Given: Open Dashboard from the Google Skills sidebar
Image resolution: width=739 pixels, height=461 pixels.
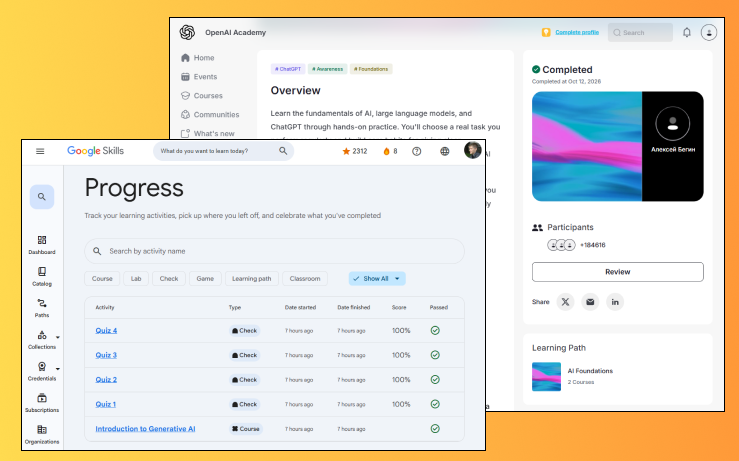Looking at the screenshot, I should 42,245.
